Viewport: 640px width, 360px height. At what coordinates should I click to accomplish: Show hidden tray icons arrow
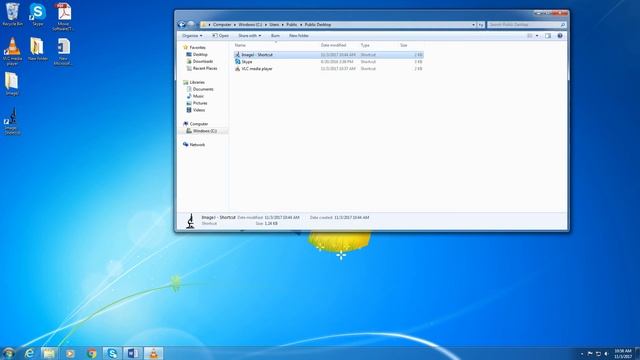click(582, 354)
